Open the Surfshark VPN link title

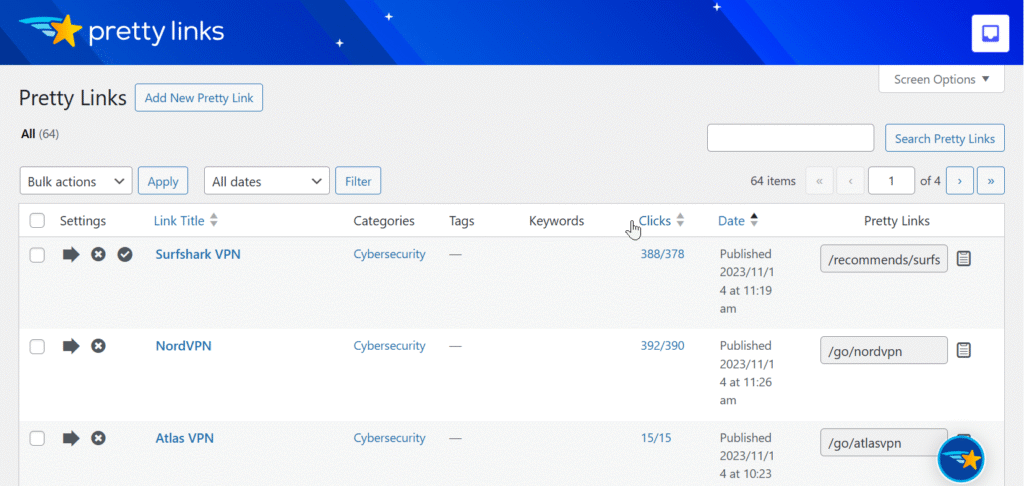(x=198, y=254)
